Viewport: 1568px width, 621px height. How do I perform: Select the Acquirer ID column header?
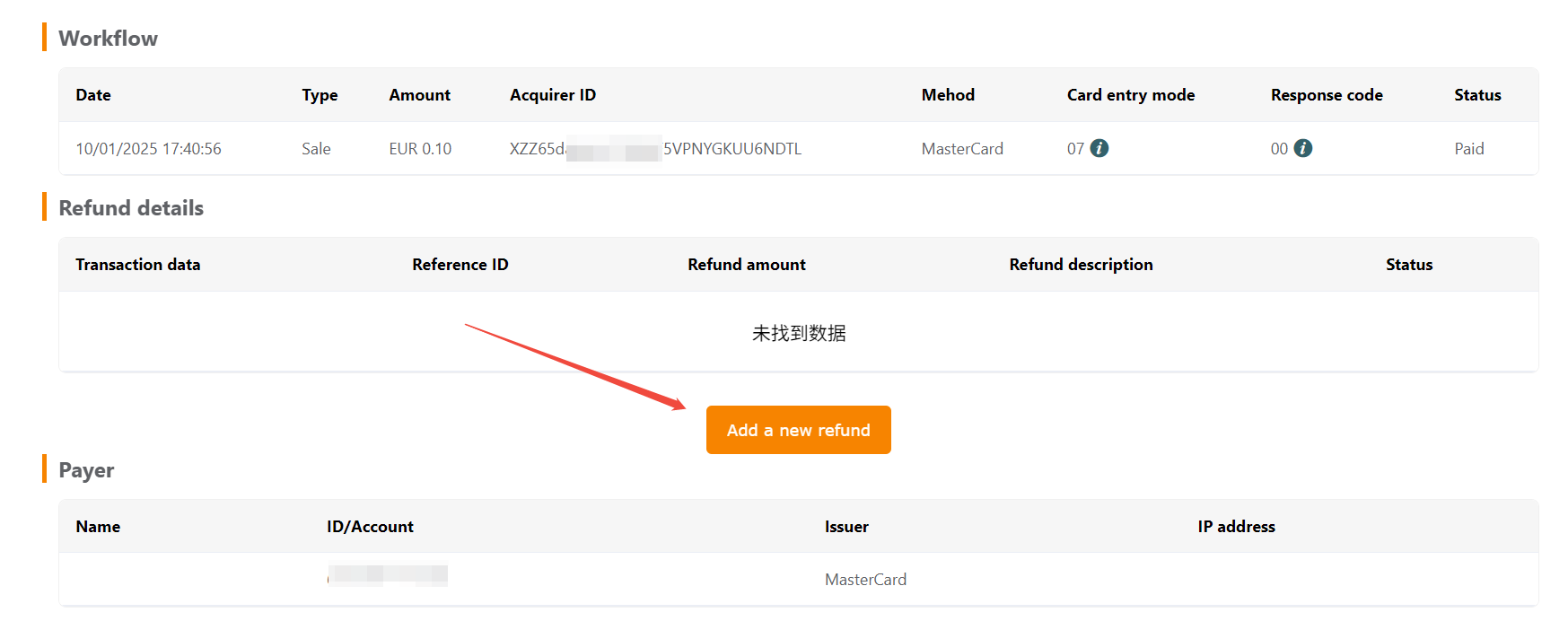(553, 95)
